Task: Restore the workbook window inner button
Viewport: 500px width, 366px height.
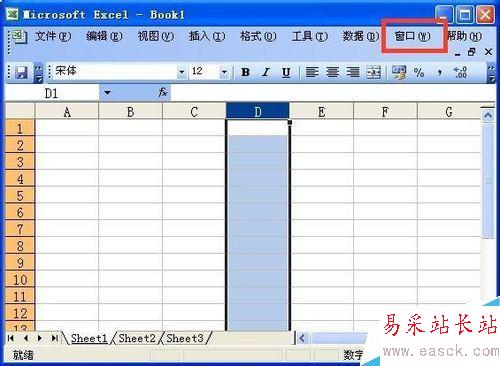Action: pos(471,52)
